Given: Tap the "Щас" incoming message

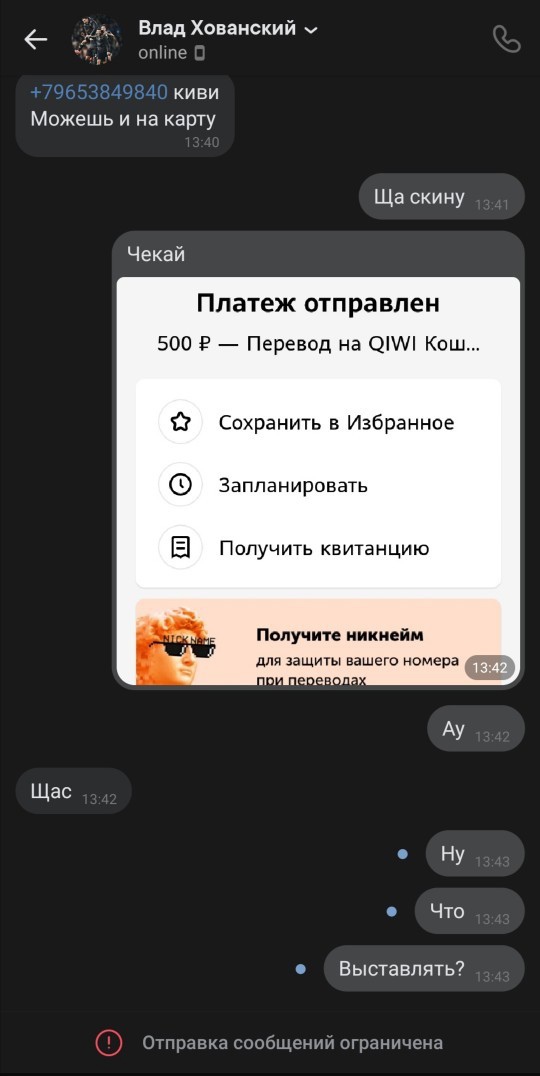Looking at the screenshot, I should (x=73, y=791).
